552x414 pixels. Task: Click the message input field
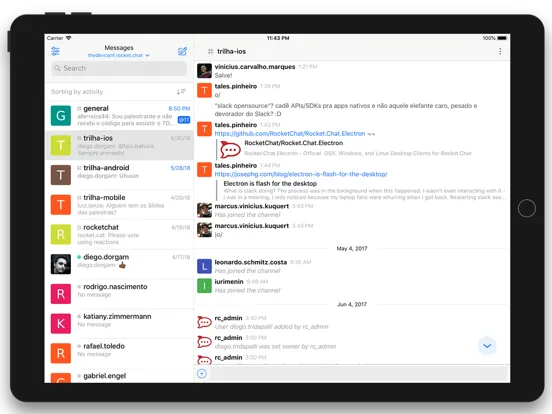pyautogui.click(x=358, y=374)
